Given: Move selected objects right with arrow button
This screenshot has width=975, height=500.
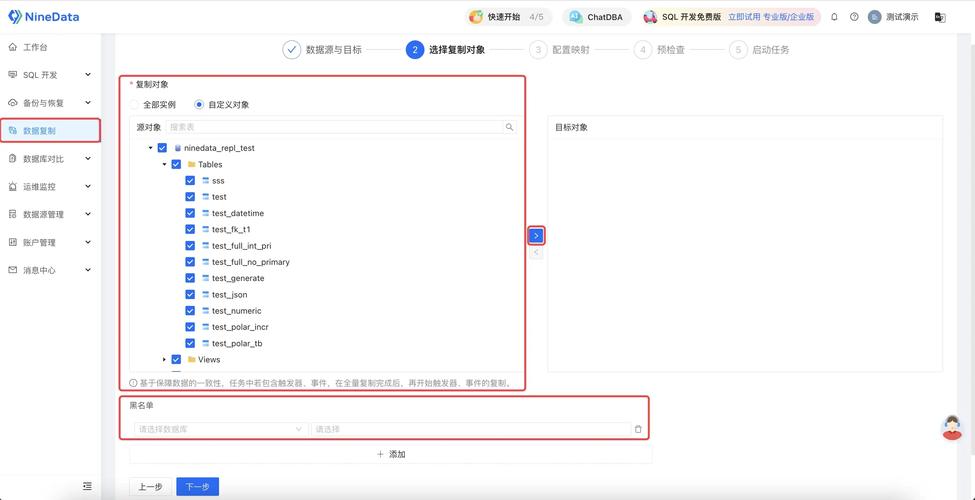Looking at the screenshot, I should [536, 236].
